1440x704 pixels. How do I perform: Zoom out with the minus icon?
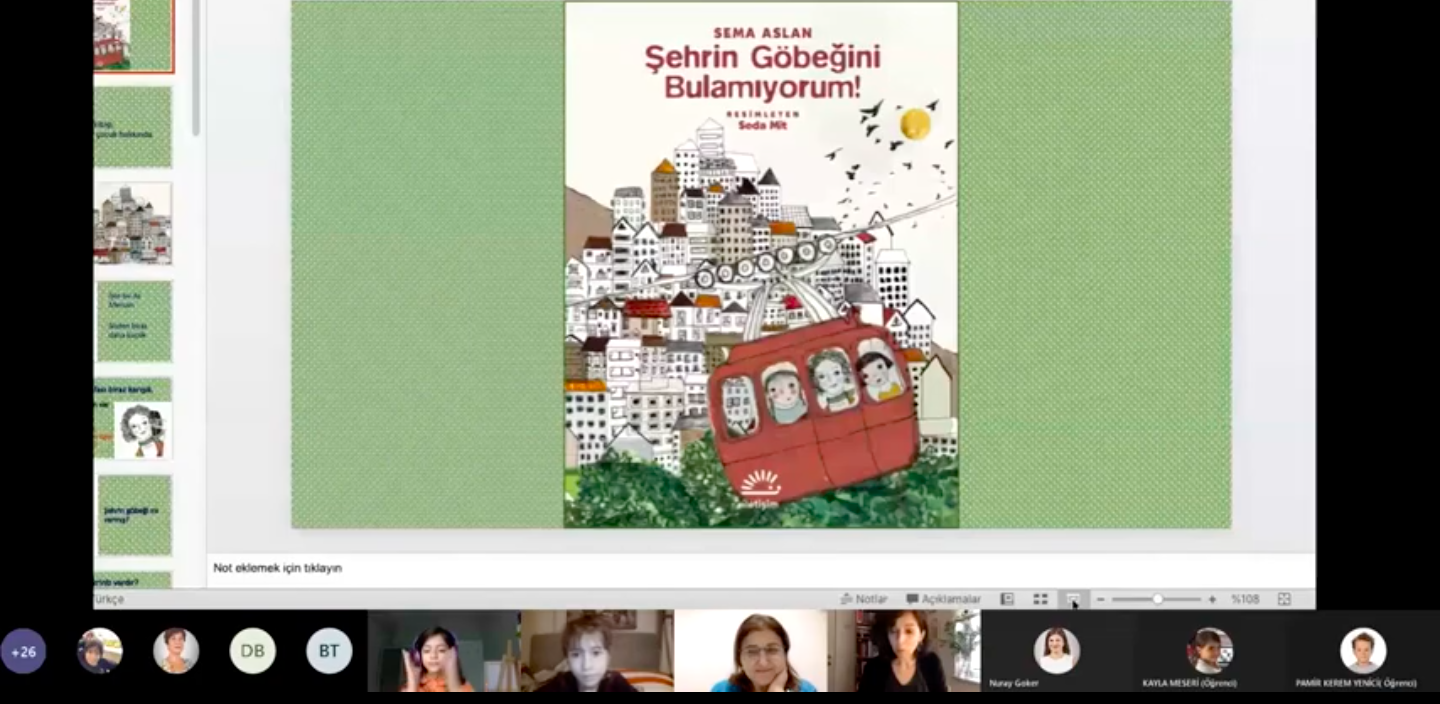pyautogui.click(x=1101, y=599)
